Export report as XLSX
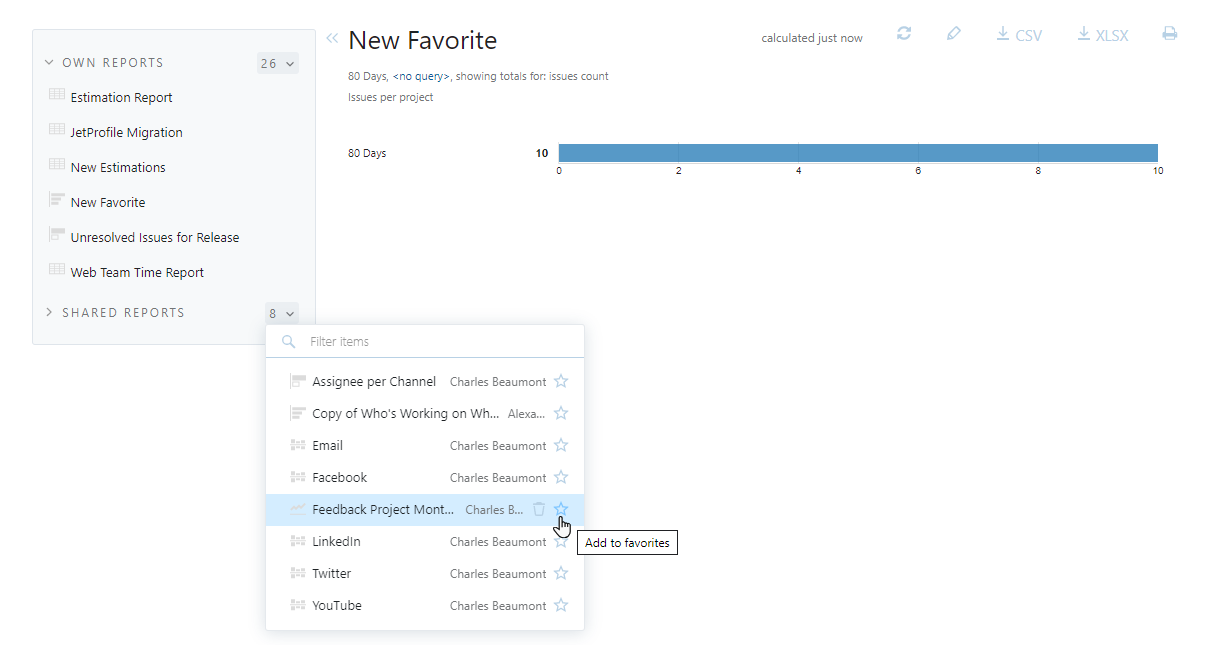1210x645 pixels. pos(1102,35)
